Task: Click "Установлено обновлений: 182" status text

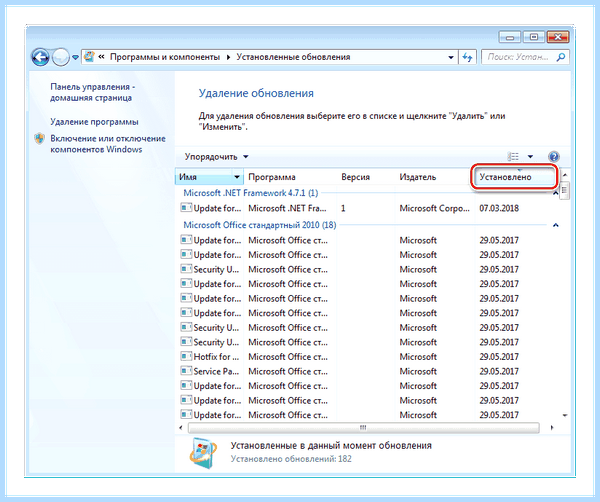Action: 291,459
